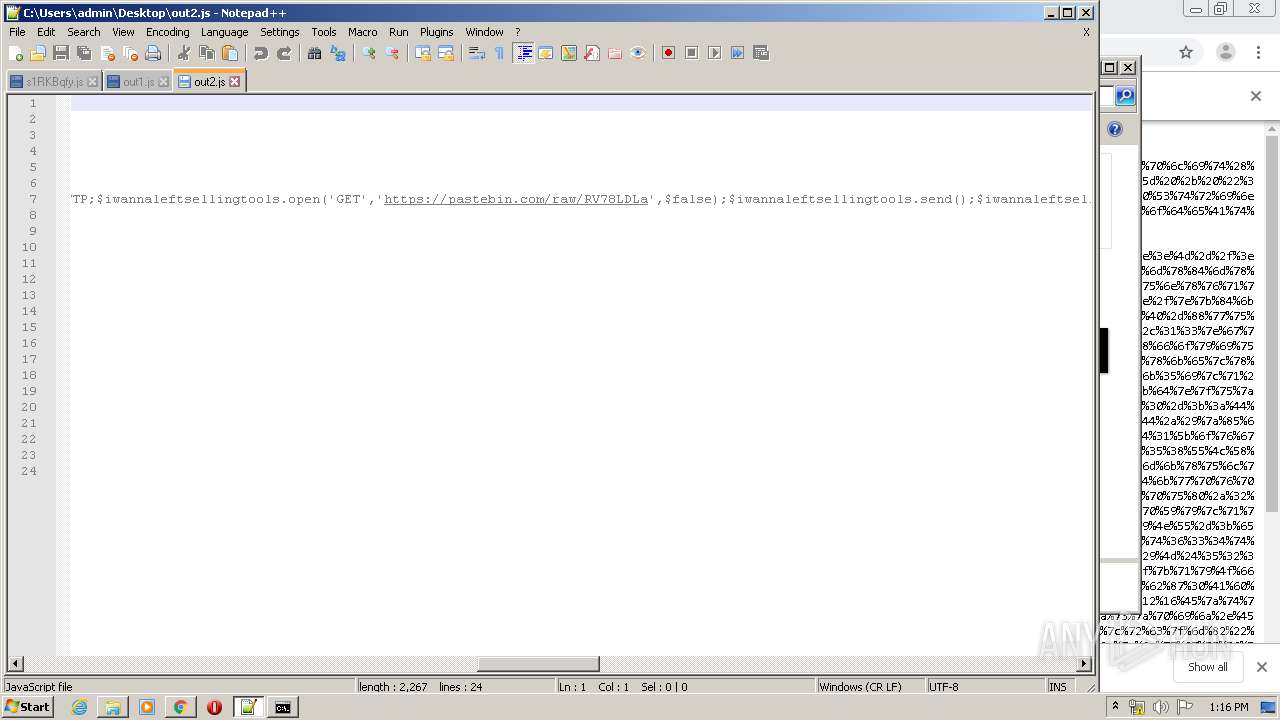The width and height of the screenshot is (1280, 720).
Task: Open the Encoding menu
Action: [x=167, y=32]
